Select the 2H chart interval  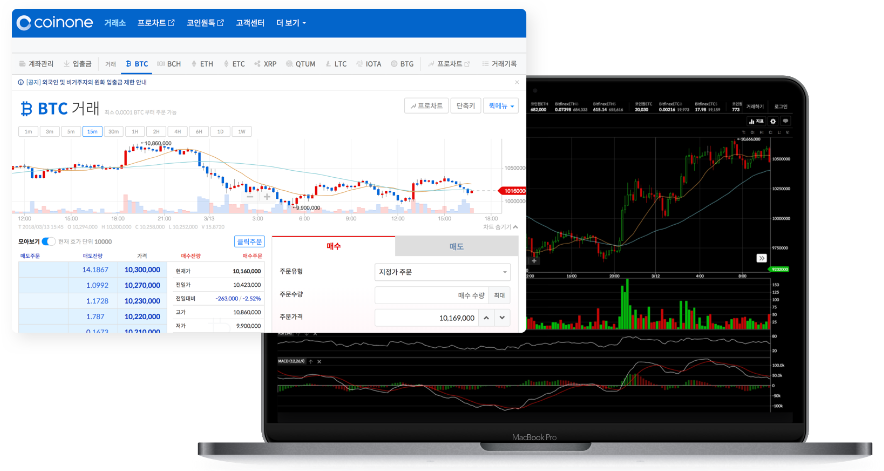(x=156, y=131)
